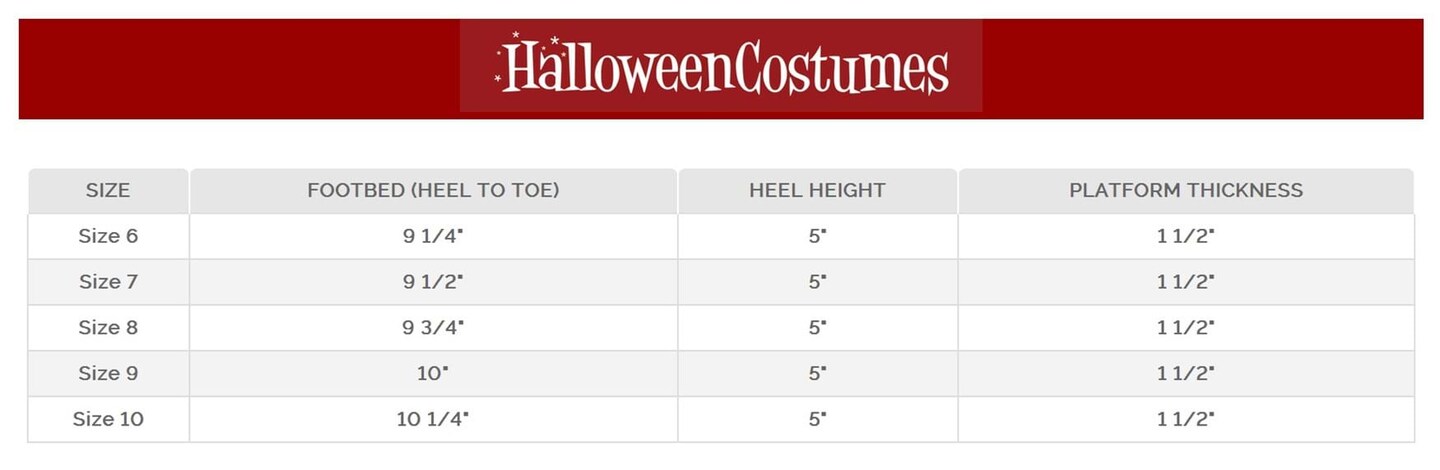Select the Size 9 row label
Screen dimensions: 1440x470
click(108, 373)
